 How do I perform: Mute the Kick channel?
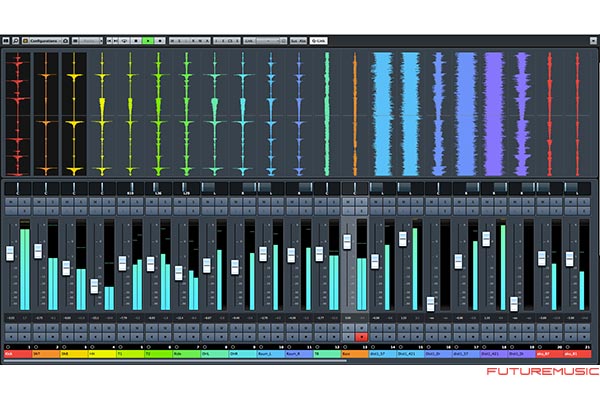[11, 201]
